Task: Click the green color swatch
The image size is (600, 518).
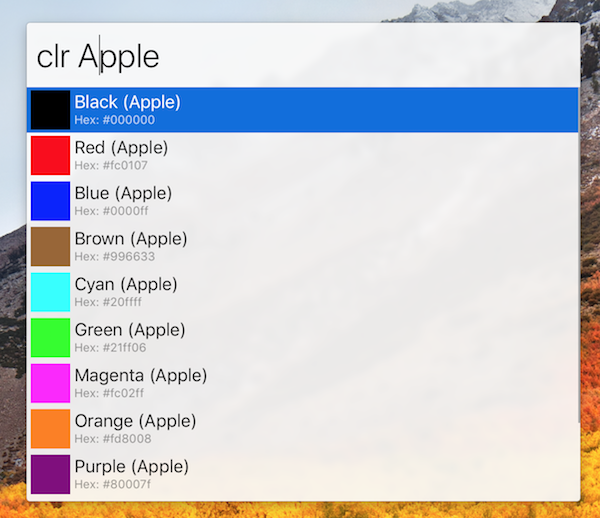Action: (50, 338)
